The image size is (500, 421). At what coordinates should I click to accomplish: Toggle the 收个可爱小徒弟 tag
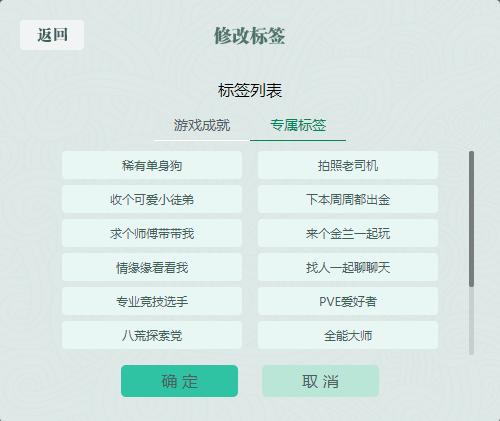[x=152, y=199]
